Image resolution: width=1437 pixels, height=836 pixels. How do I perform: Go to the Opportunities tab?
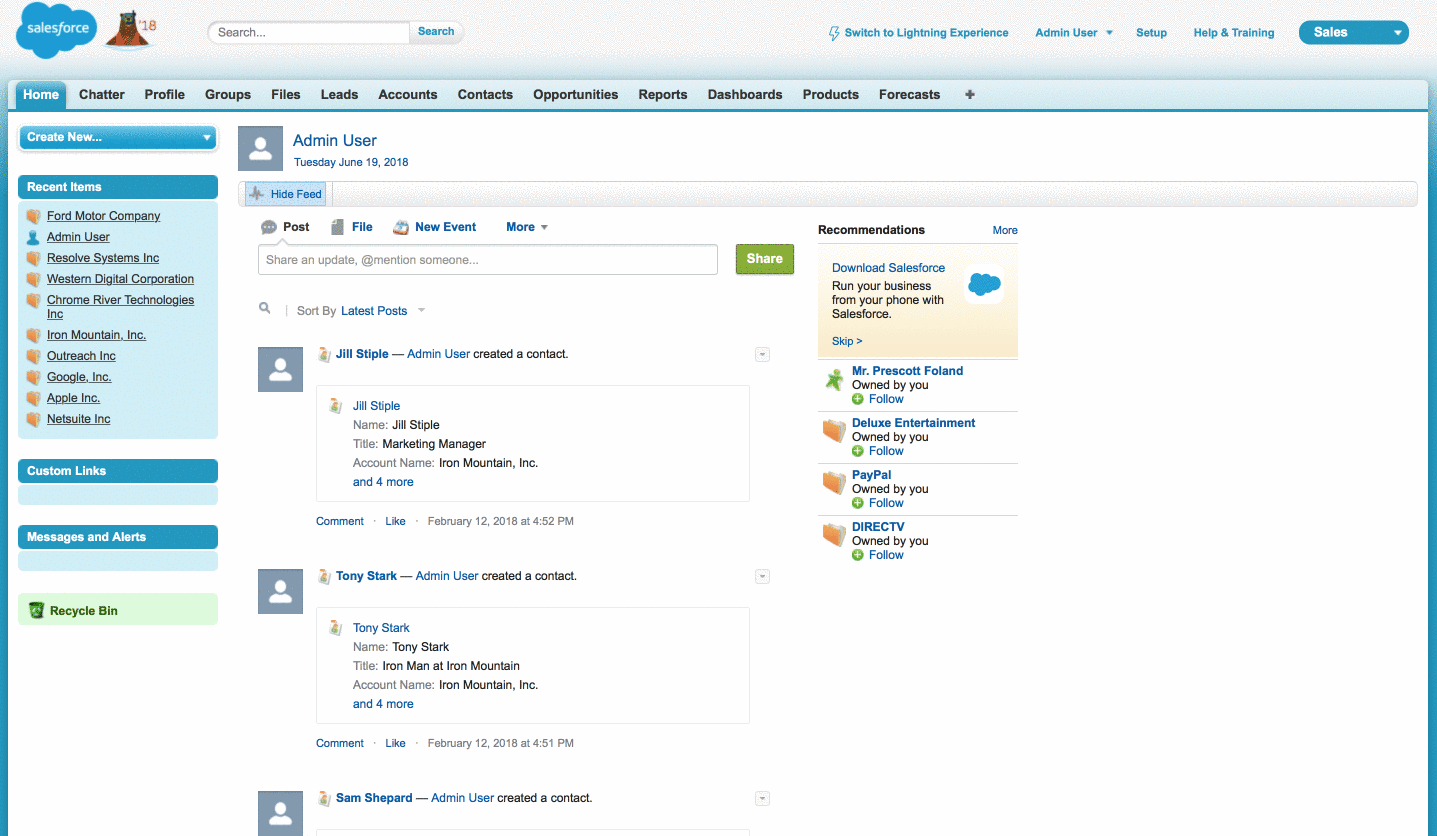(576, 95)
